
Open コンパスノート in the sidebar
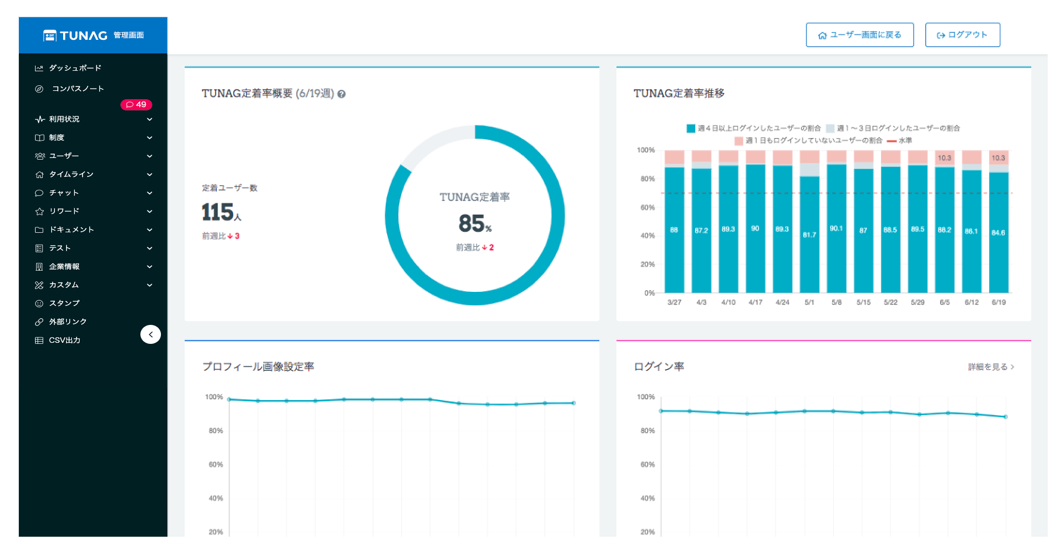click(78, 89)
